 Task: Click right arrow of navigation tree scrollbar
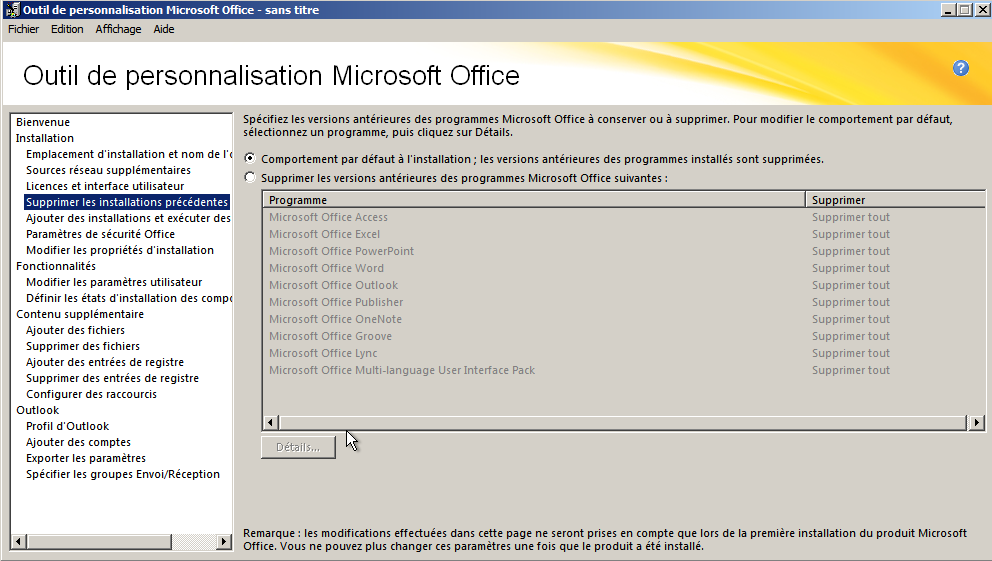(223, 541)
